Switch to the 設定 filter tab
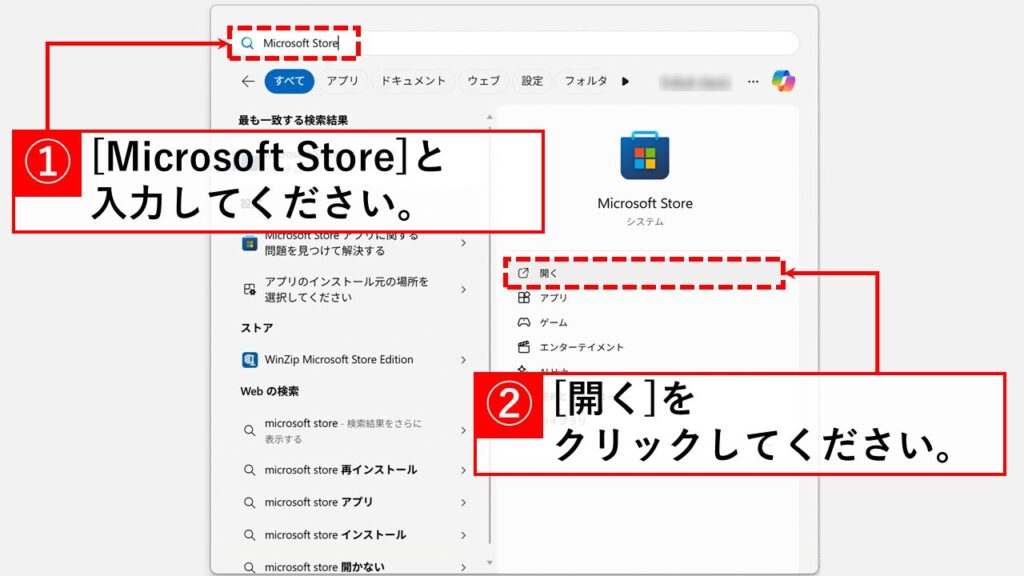 coord(532,81)
